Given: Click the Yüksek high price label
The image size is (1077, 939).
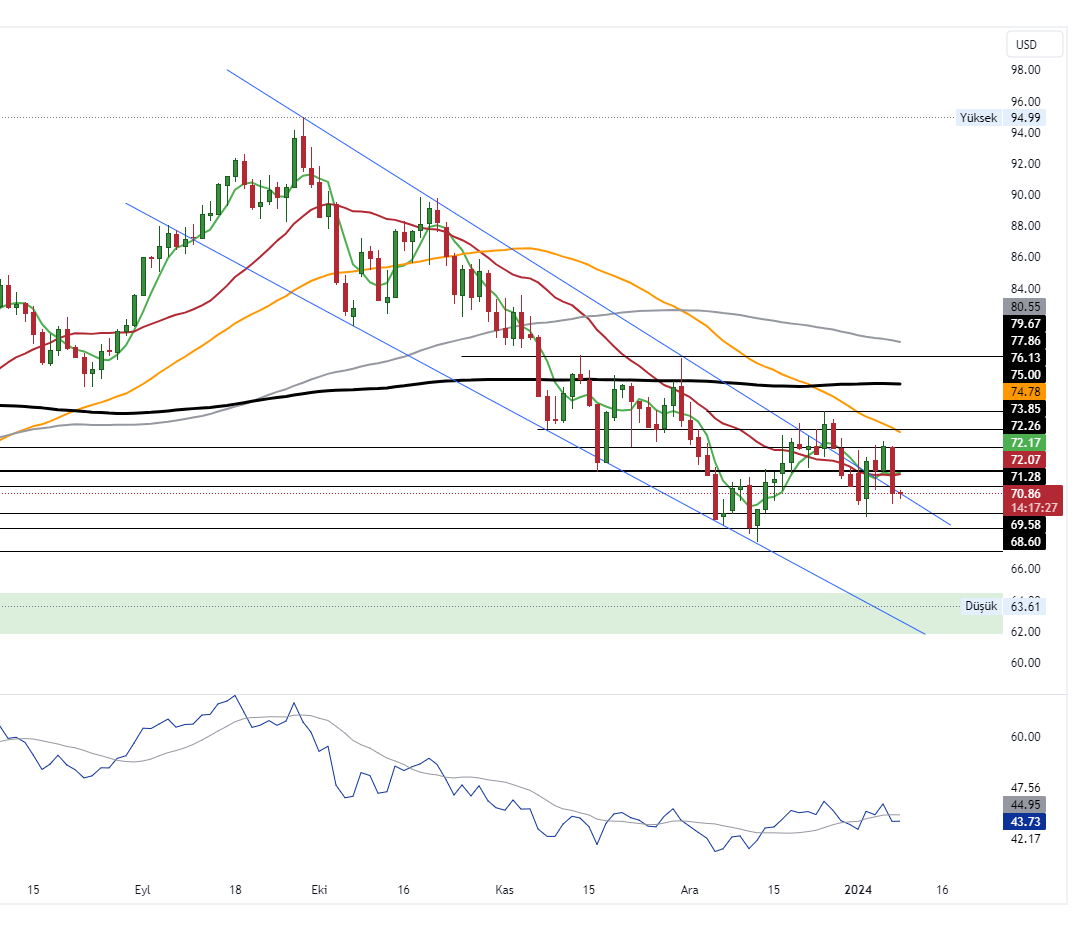Looking at the screenshot, I should coord(977,118).
